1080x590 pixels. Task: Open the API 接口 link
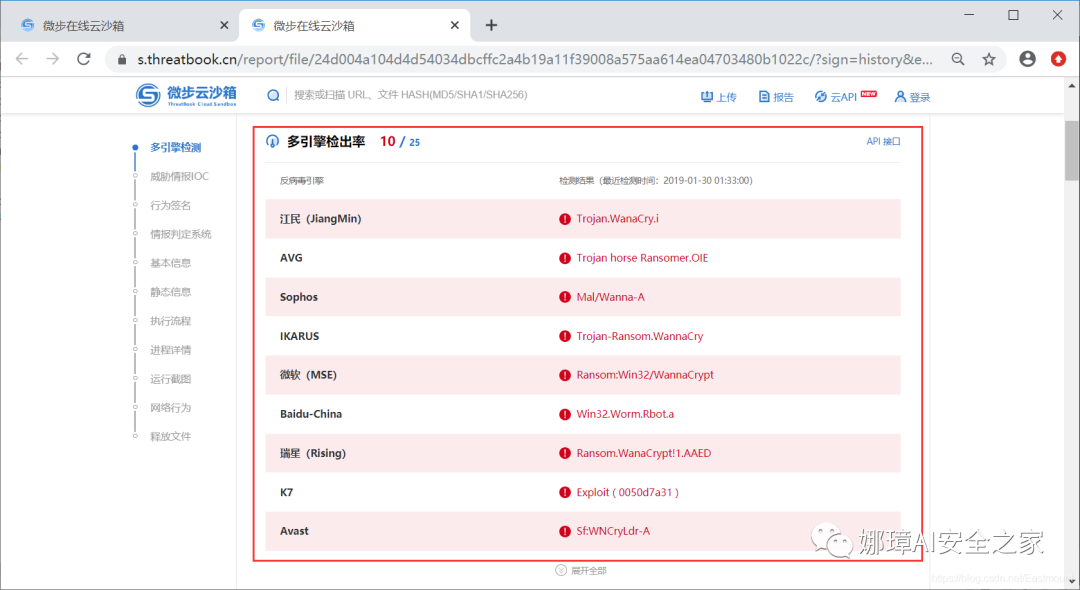click(x=883, y=141)
